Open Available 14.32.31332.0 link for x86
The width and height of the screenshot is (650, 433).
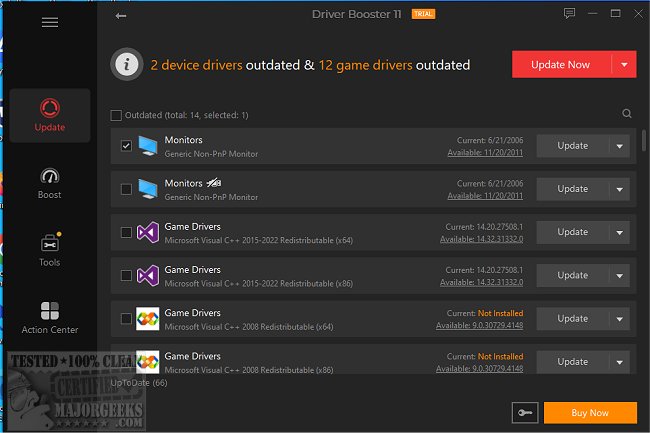(481, 282)
